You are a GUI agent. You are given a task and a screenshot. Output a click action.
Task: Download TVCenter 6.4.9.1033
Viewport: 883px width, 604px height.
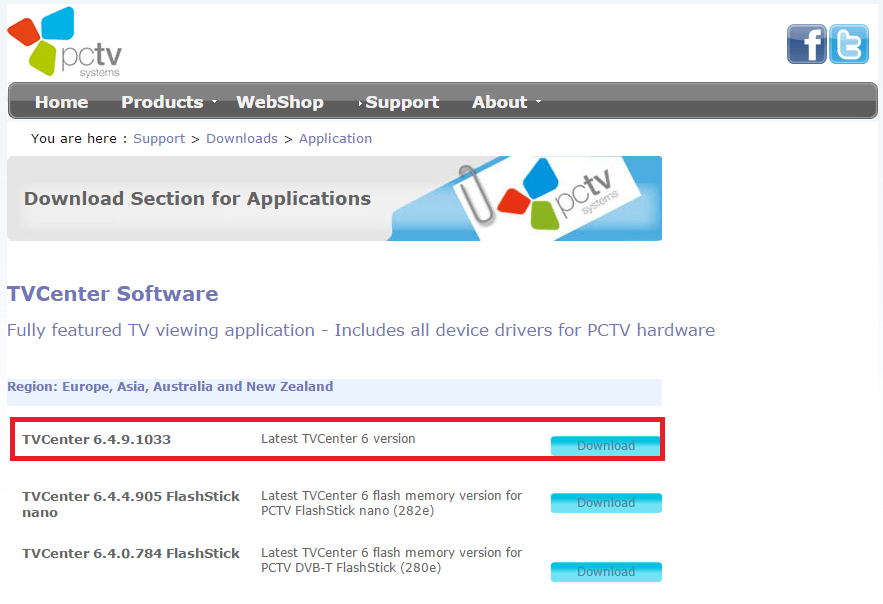[605, 446]
